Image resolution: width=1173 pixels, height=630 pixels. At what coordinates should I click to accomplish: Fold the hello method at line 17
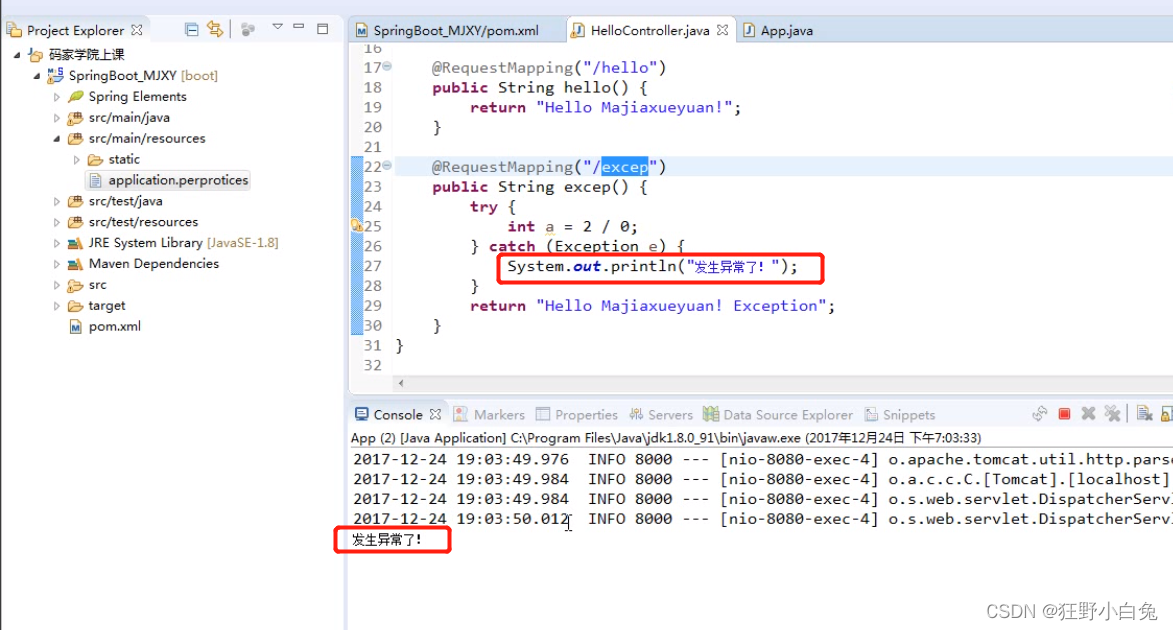(x=387, y=67)
